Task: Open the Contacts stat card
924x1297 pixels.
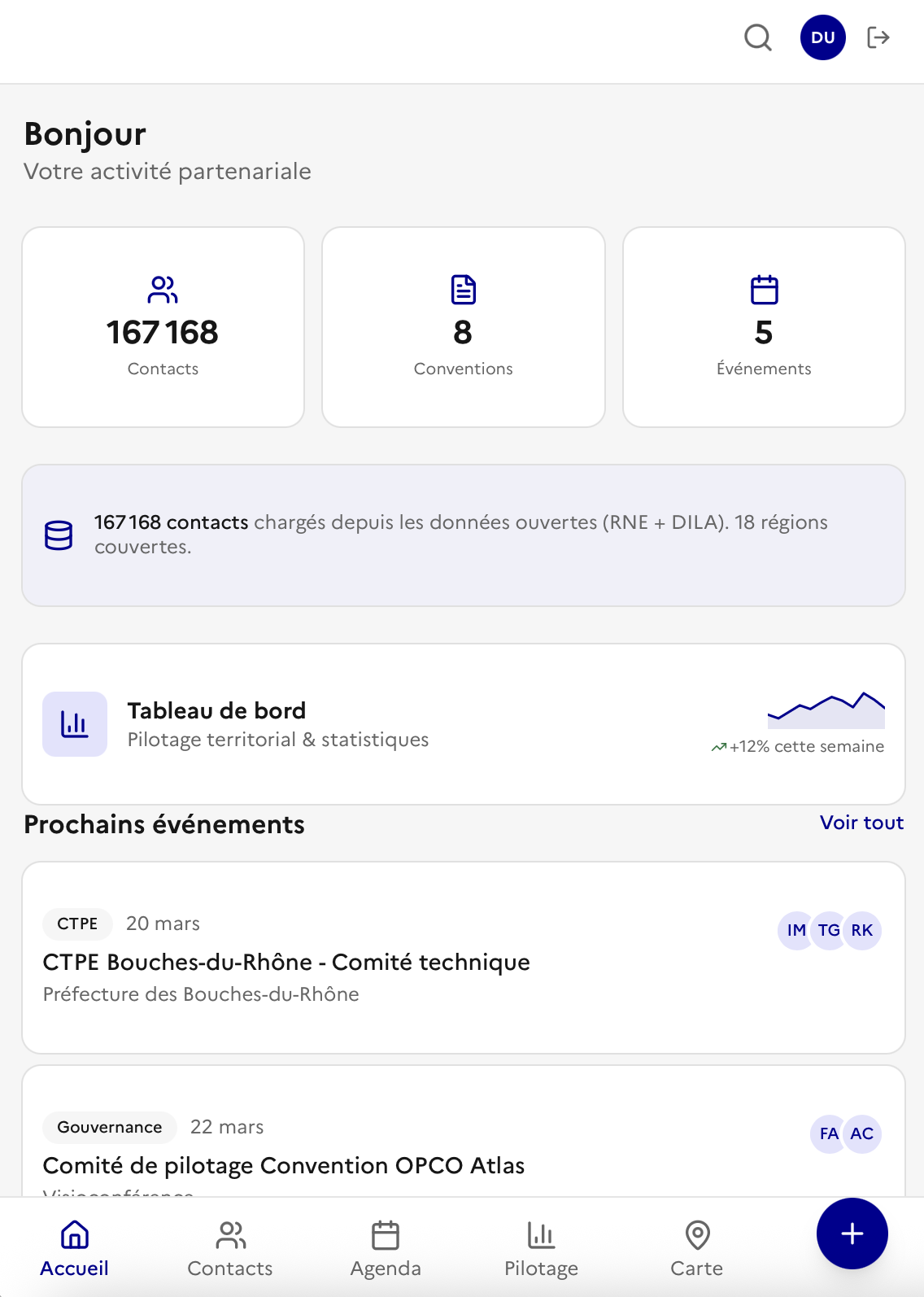Action: [163, 327]
